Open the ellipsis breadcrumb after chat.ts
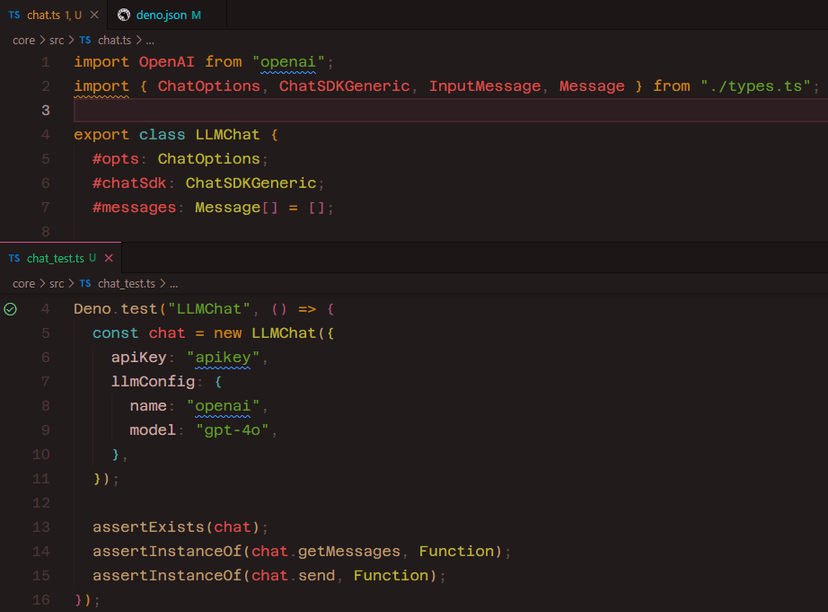Screen dimensions: 828x612 (149, 40)
